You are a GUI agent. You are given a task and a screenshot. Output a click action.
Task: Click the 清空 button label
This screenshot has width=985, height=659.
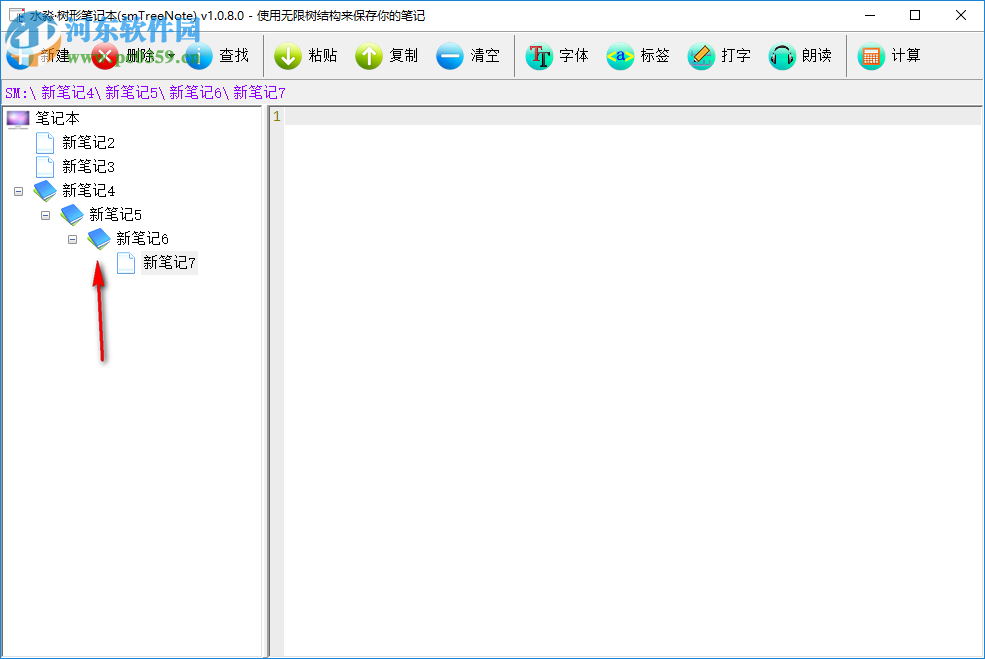click(485, 56)
